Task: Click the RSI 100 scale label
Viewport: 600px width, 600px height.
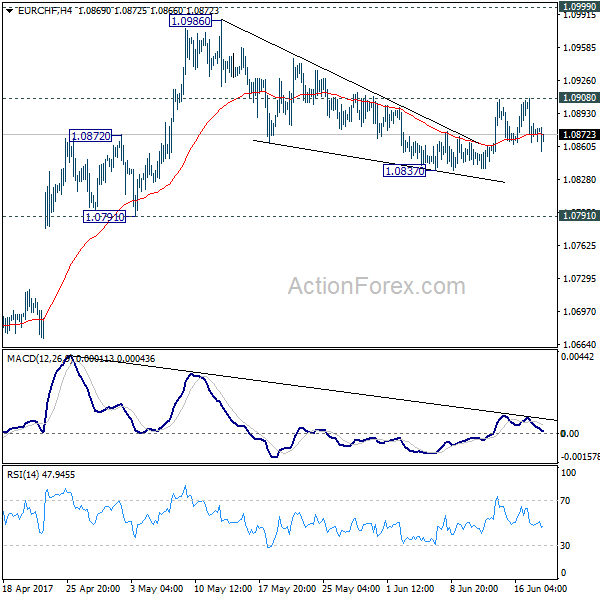Action: 568,473
